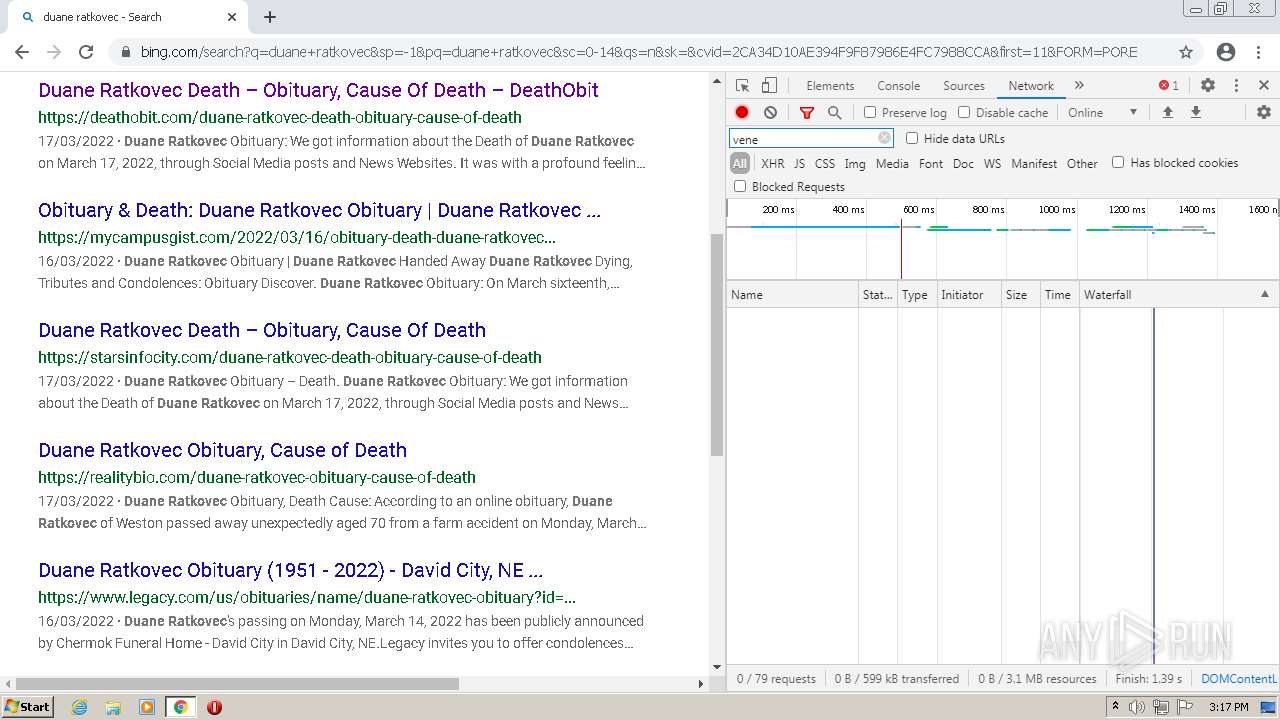Open DevTools customize three-dot menu
Viewport: 1280px width, 720px height.
[x=1236, y=86]
